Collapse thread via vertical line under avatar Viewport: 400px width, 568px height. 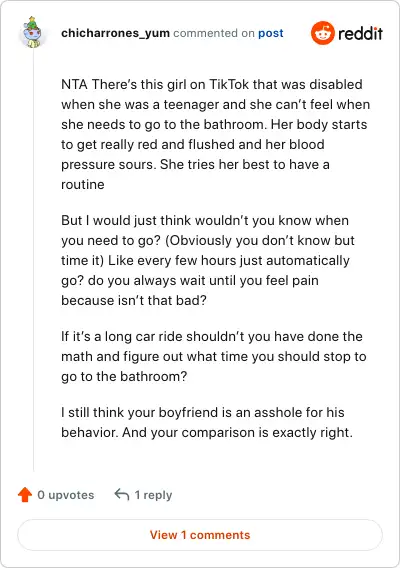tap(33, 259)
